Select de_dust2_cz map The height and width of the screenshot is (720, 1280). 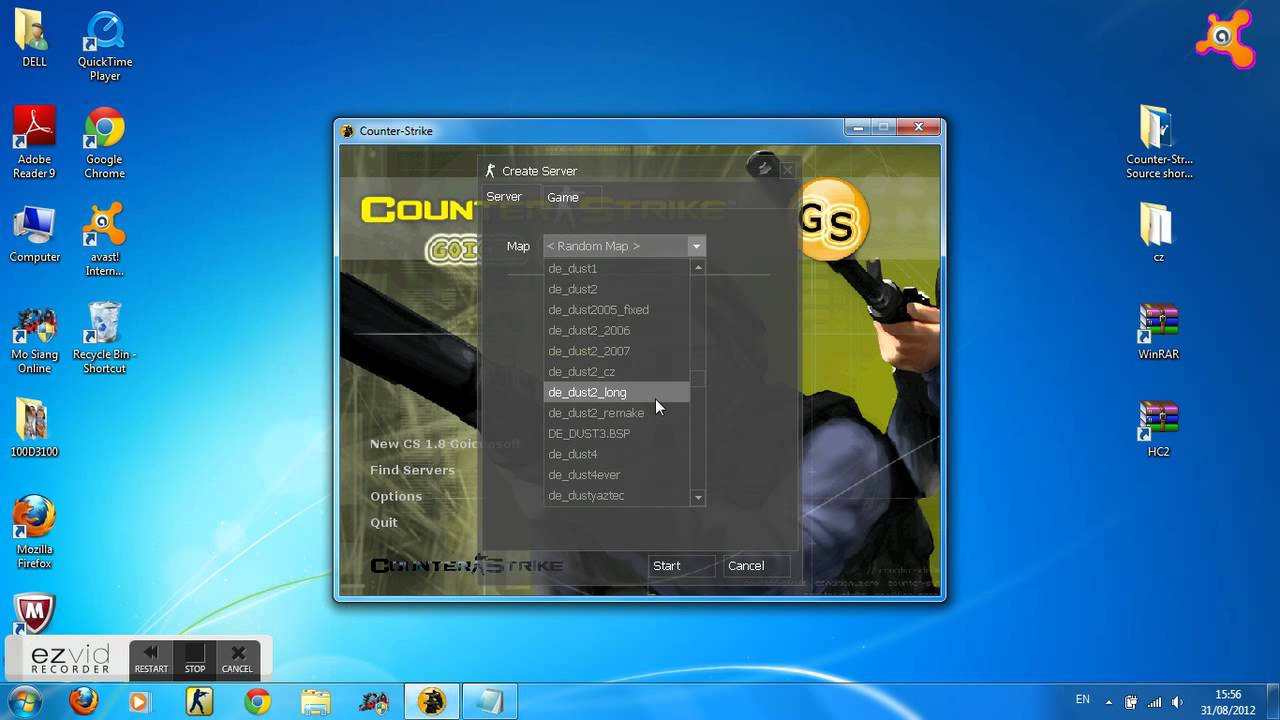click(617, 372)
